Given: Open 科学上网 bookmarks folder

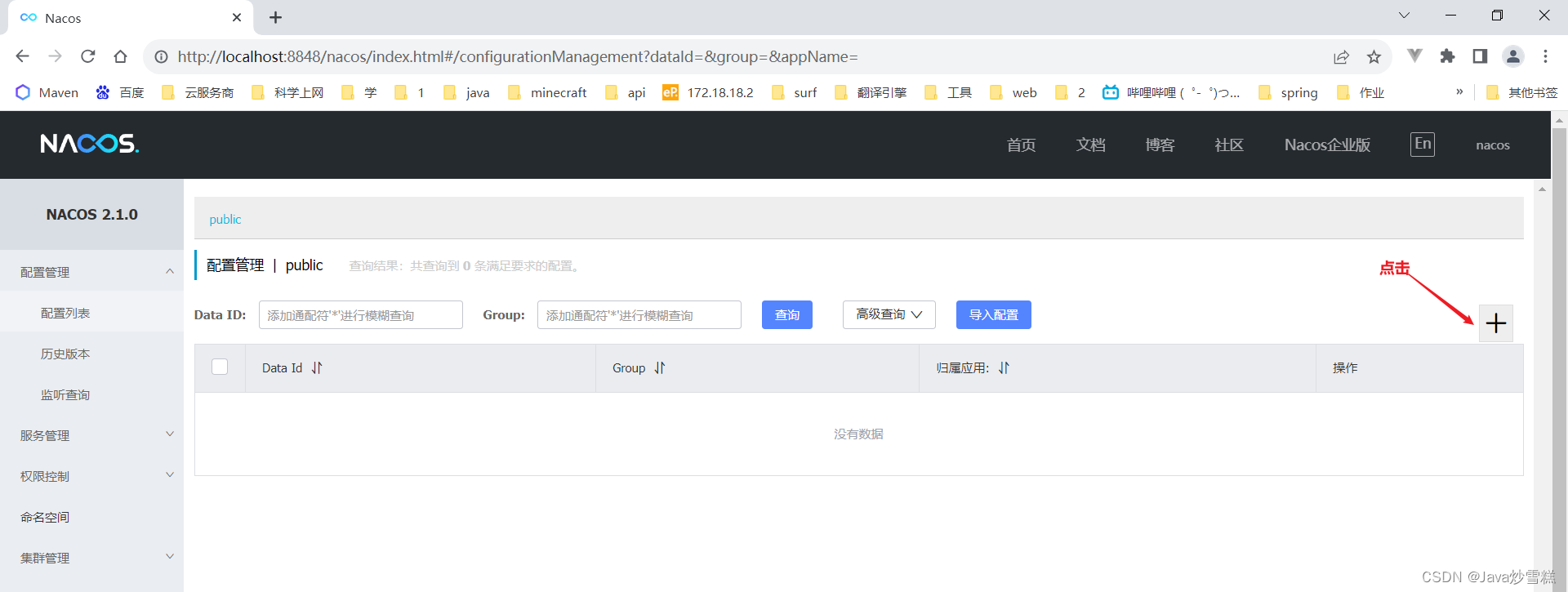Looking at the screenshot, I should tap(288, 92).
